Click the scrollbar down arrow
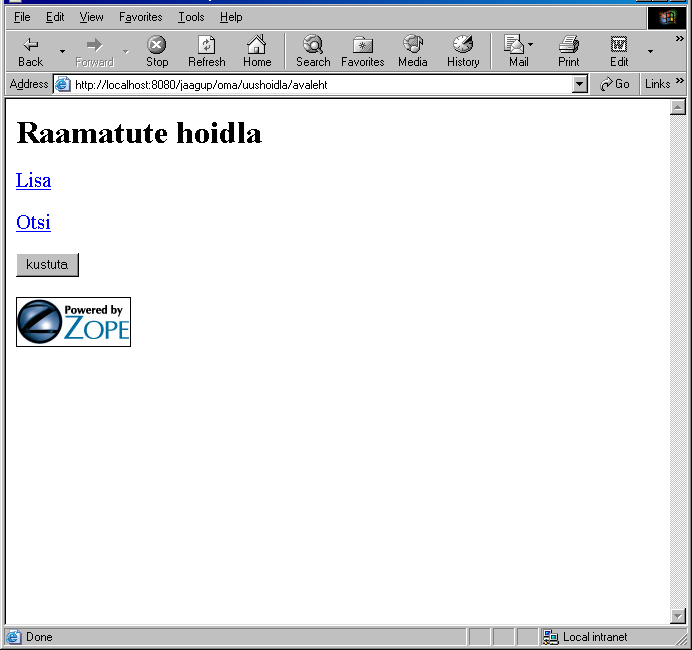 (x=677, y=616)
